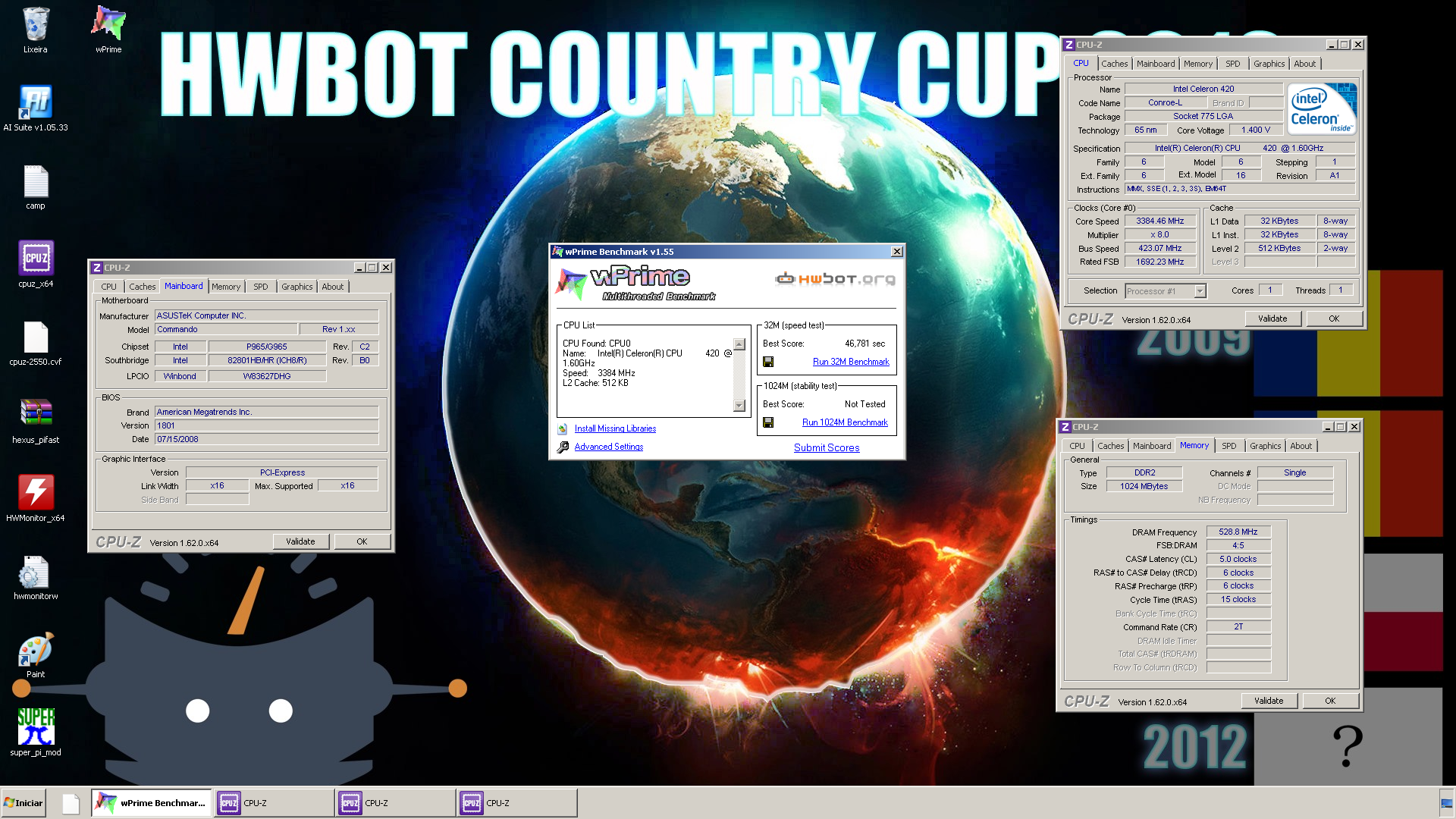Open the Processor #1 selection dropdown
Viewport: 1456px width, 819px height.
click(1200, 291)
